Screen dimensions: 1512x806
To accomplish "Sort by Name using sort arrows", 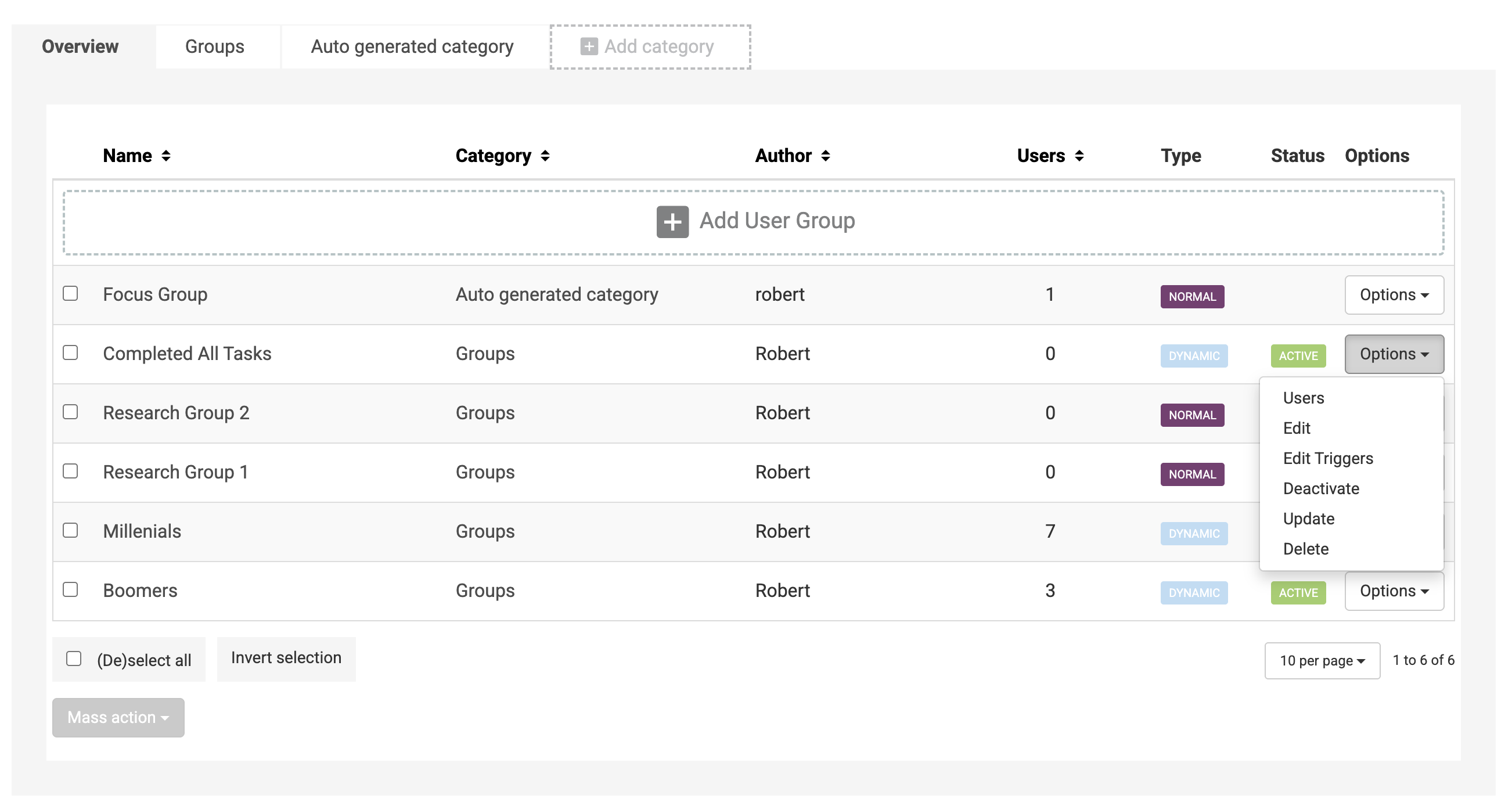I will [x=166, y=156].
